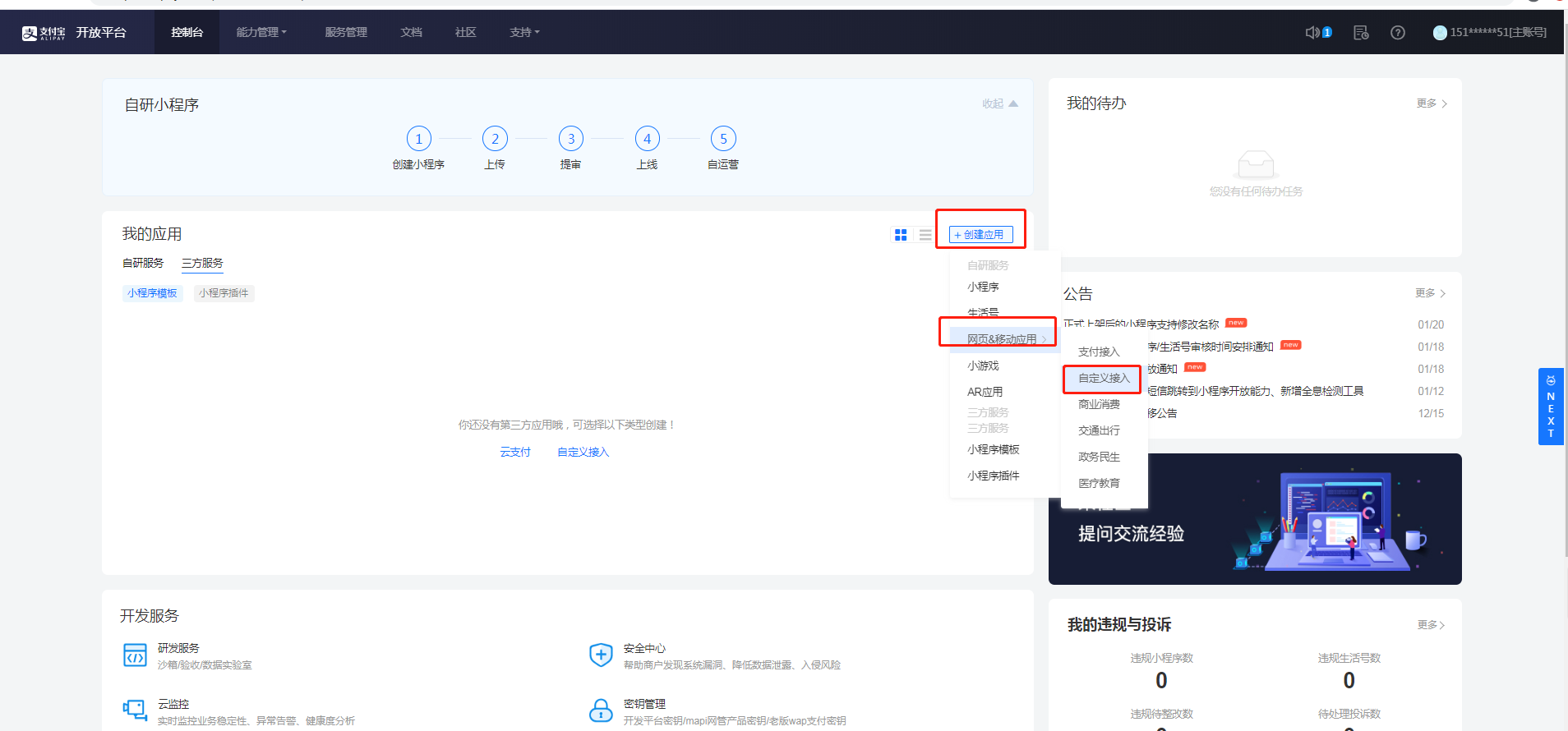Screen dimensions: 1568x731
Task: Expand 网页&移动应用 submenu
Action: [x=1005, y=339]
